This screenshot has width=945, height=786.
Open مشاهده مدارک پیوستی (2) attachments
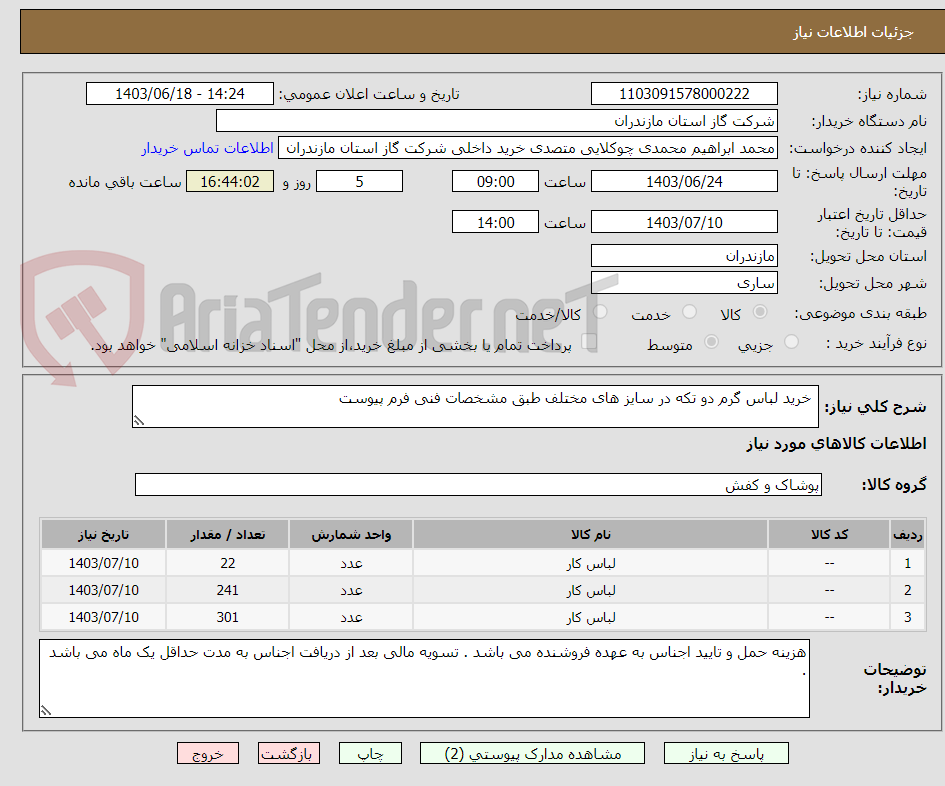pos(532,753)
